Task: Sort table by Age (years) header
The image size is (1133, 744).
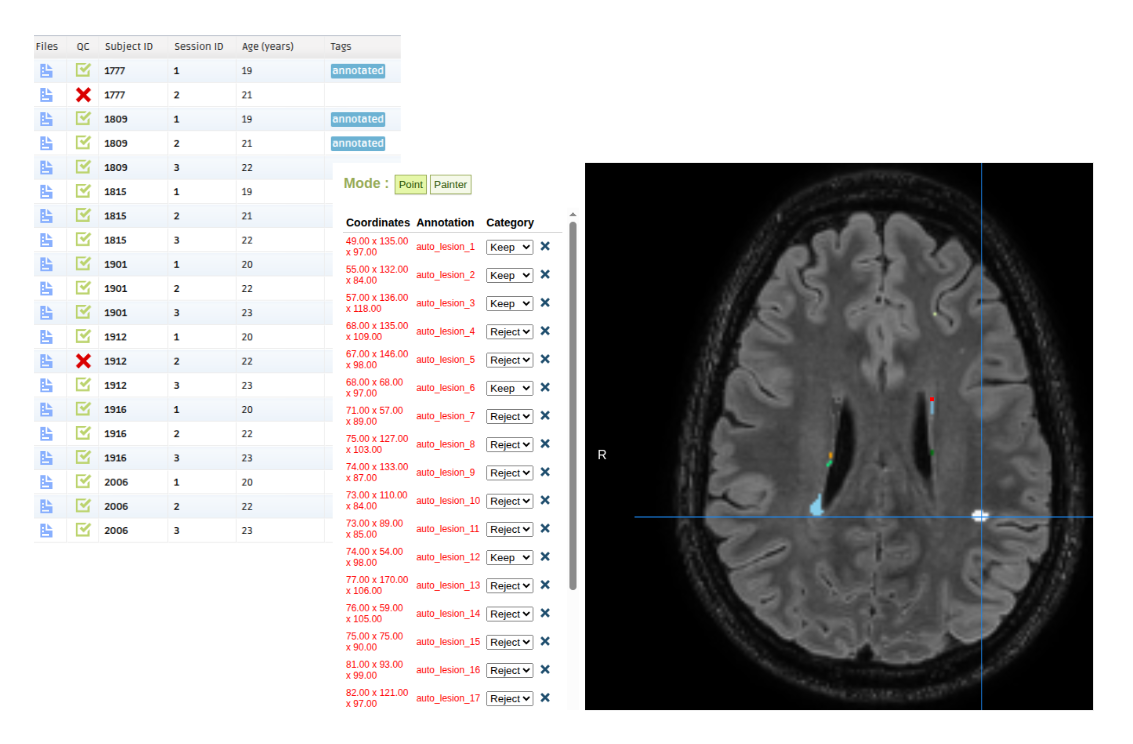Action: (267, 46)
